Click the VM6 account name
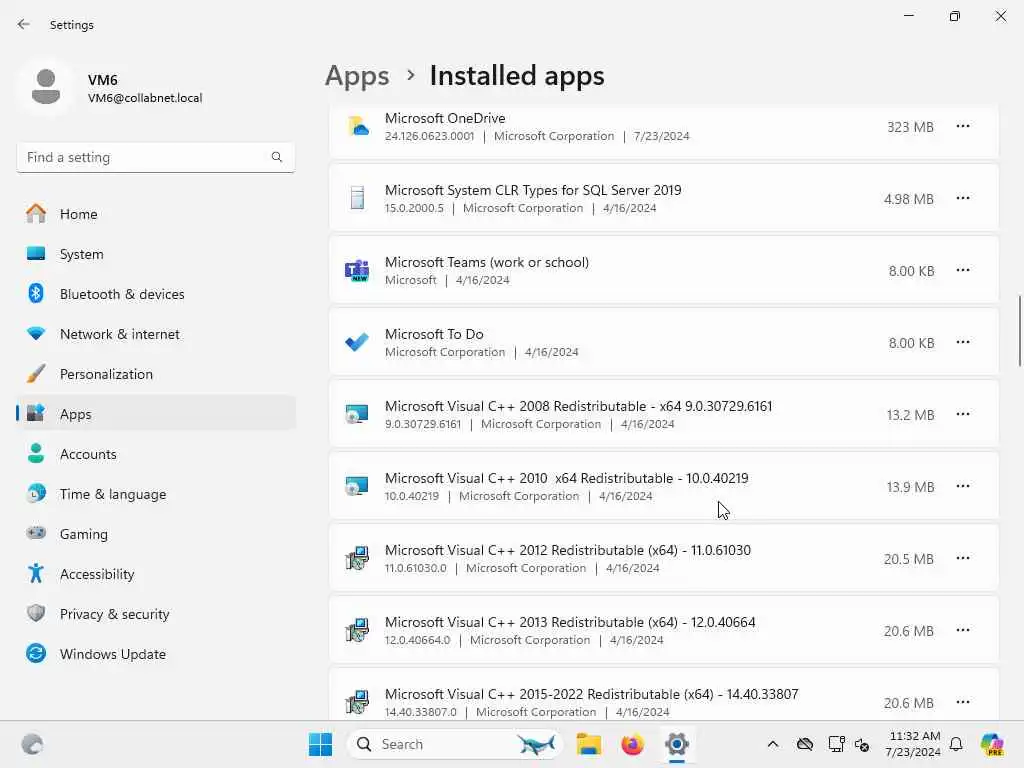 click(x=103, y=80)
